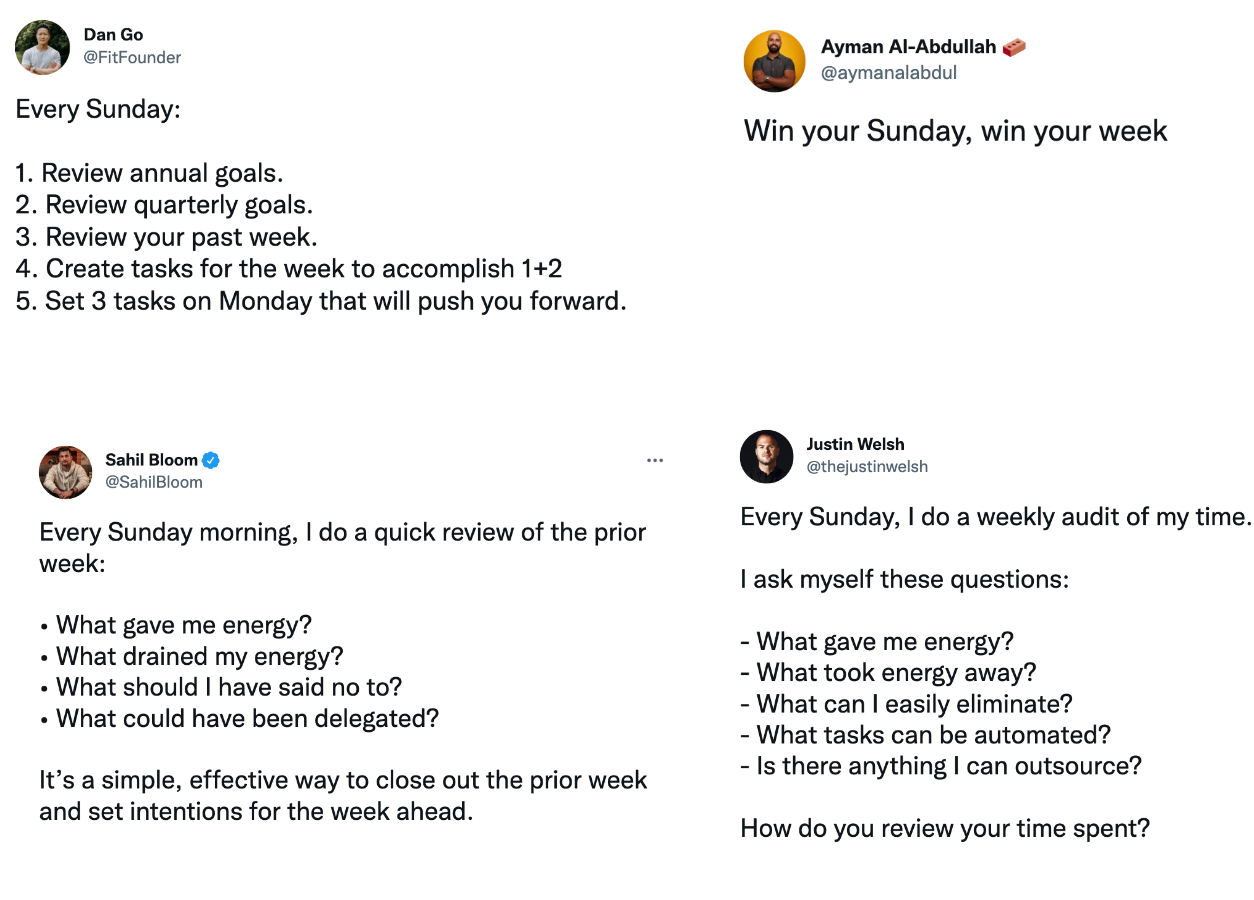Click 'How do you review your time spent?' line
The width and height of the screenshot is (1254, 900).
point(945,828)
